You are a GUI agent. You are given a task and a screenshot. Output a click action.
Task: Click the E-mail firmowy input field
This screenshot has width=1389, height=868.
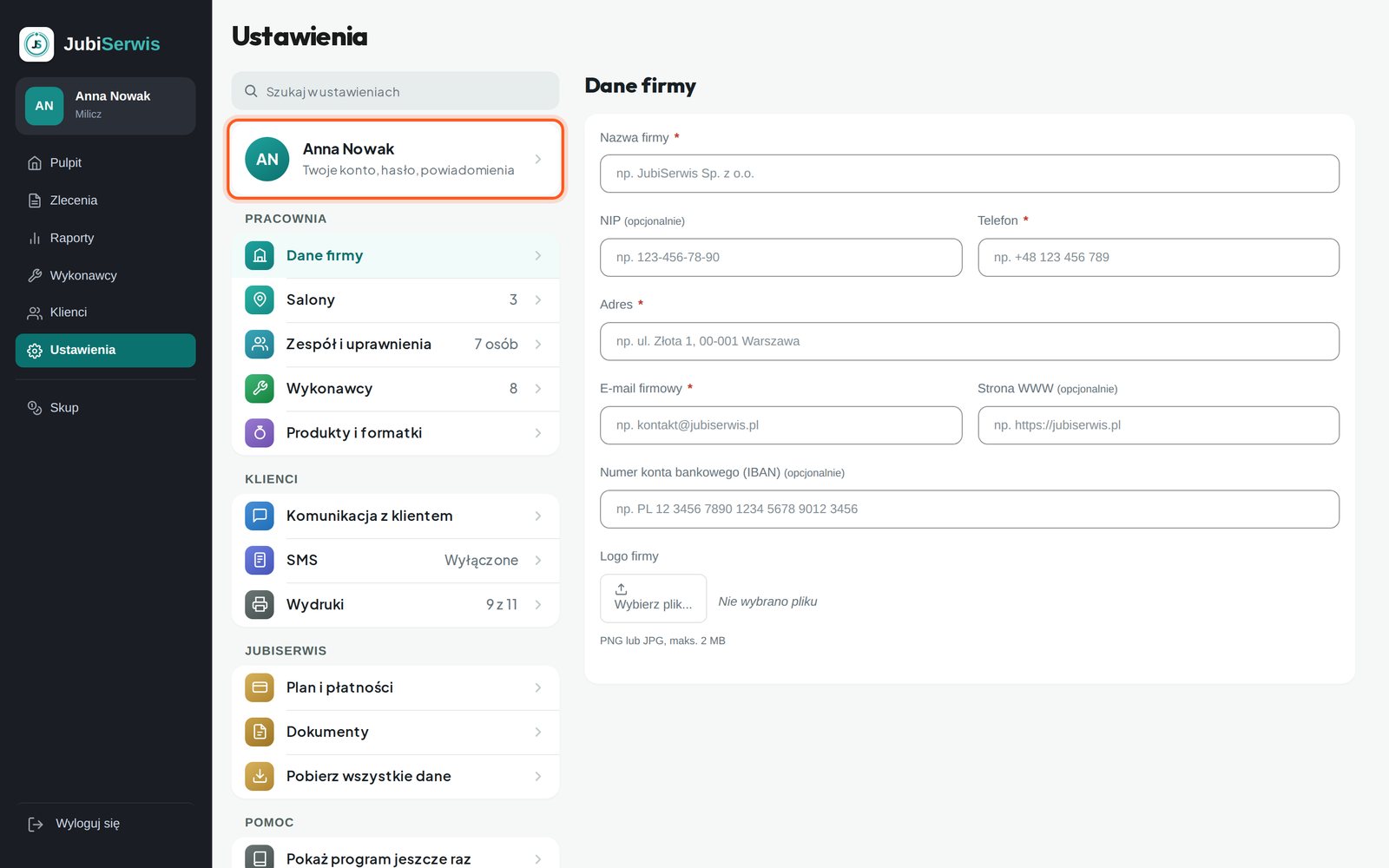(780, 425)
